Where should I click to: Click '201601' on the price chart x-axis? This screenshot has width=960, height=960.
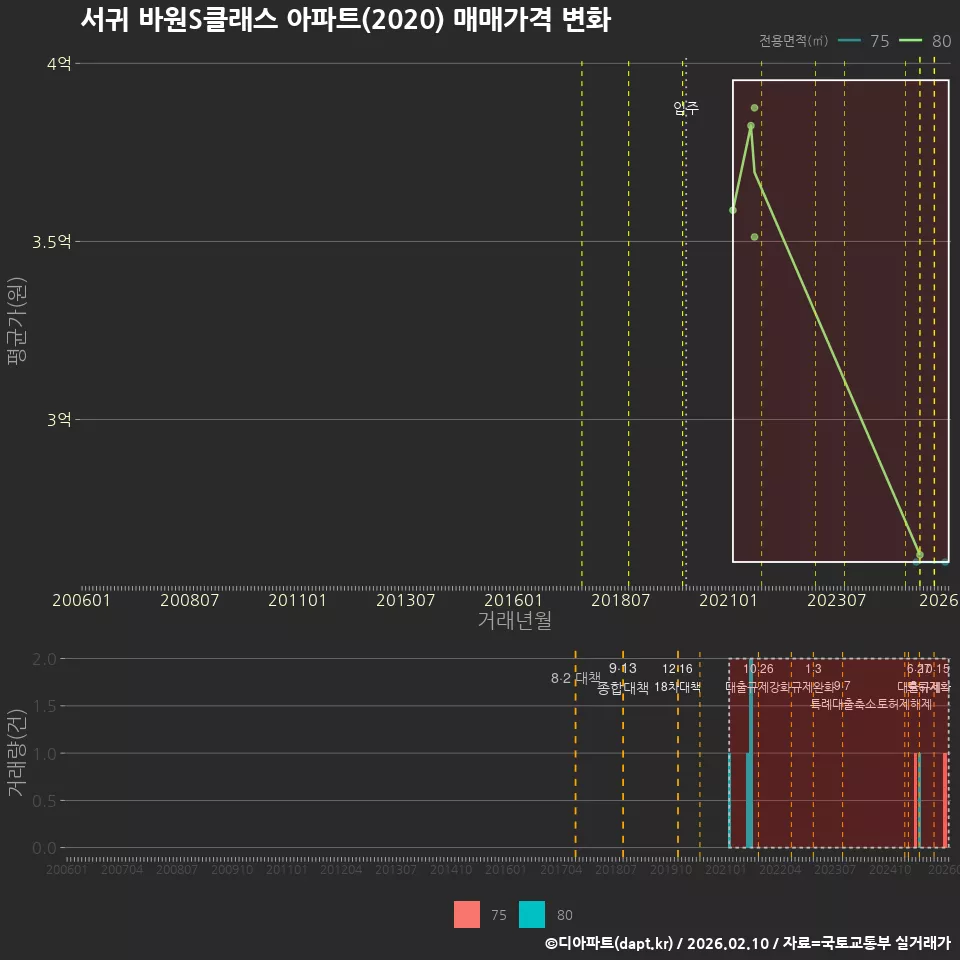point(513,600)
